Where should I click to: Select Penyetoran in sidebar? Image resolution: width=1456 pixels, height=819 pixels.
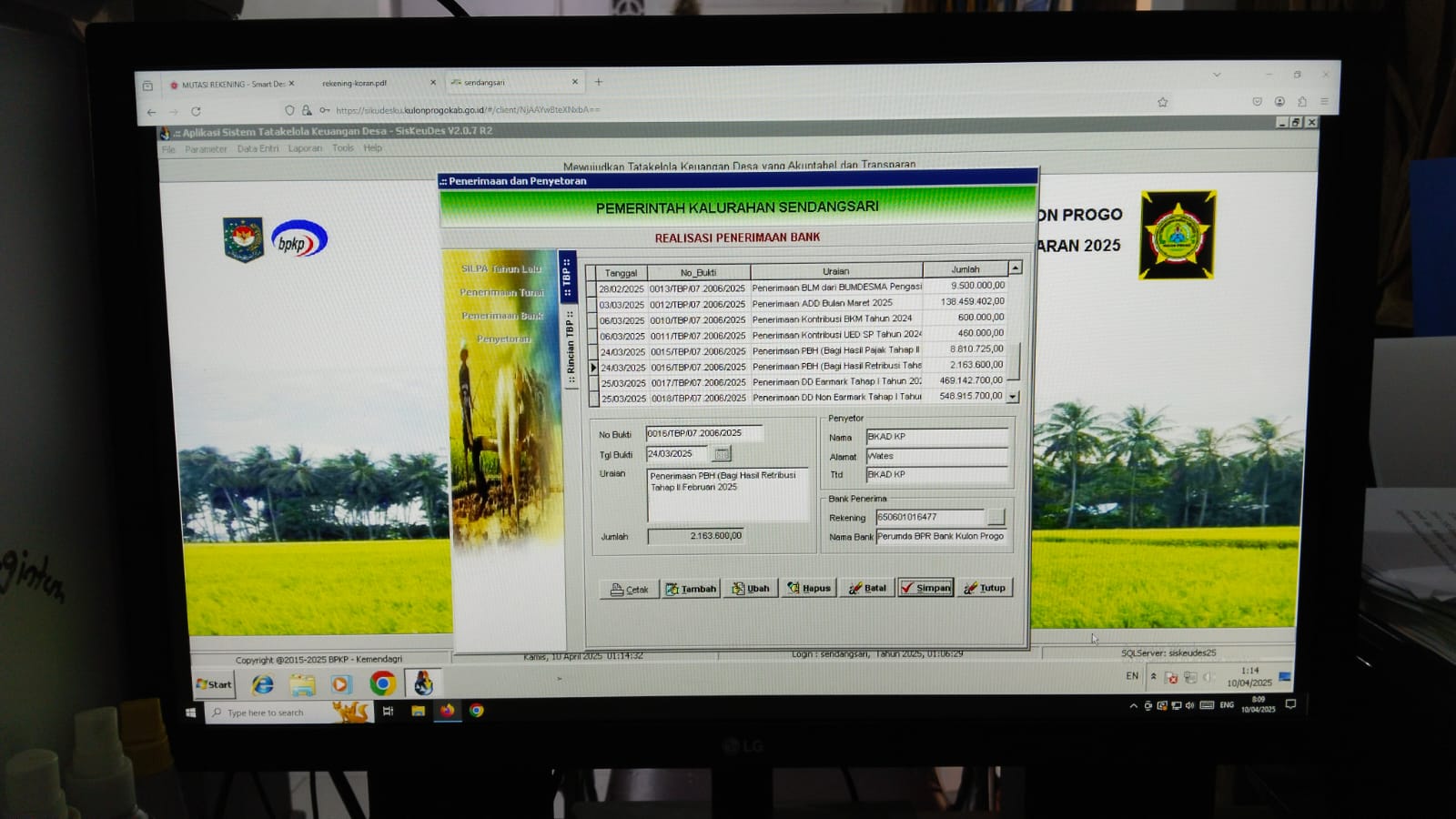[502, 339]
